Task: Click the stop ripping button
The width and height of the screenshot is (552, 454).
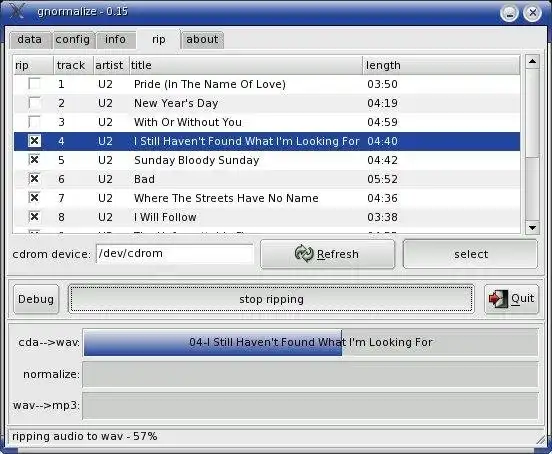Action: (x=271, y=299)
